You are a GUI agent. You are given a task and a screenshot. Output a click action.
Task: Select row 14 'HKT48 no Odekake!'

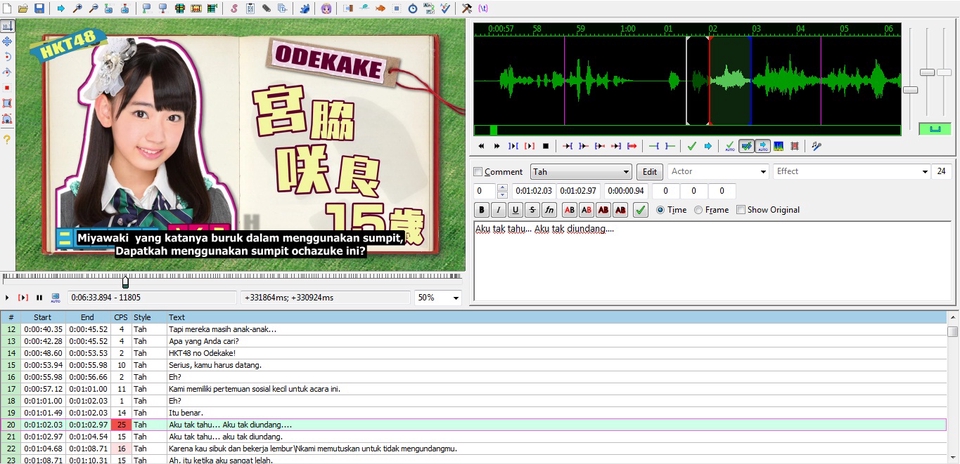click(473, 353)
